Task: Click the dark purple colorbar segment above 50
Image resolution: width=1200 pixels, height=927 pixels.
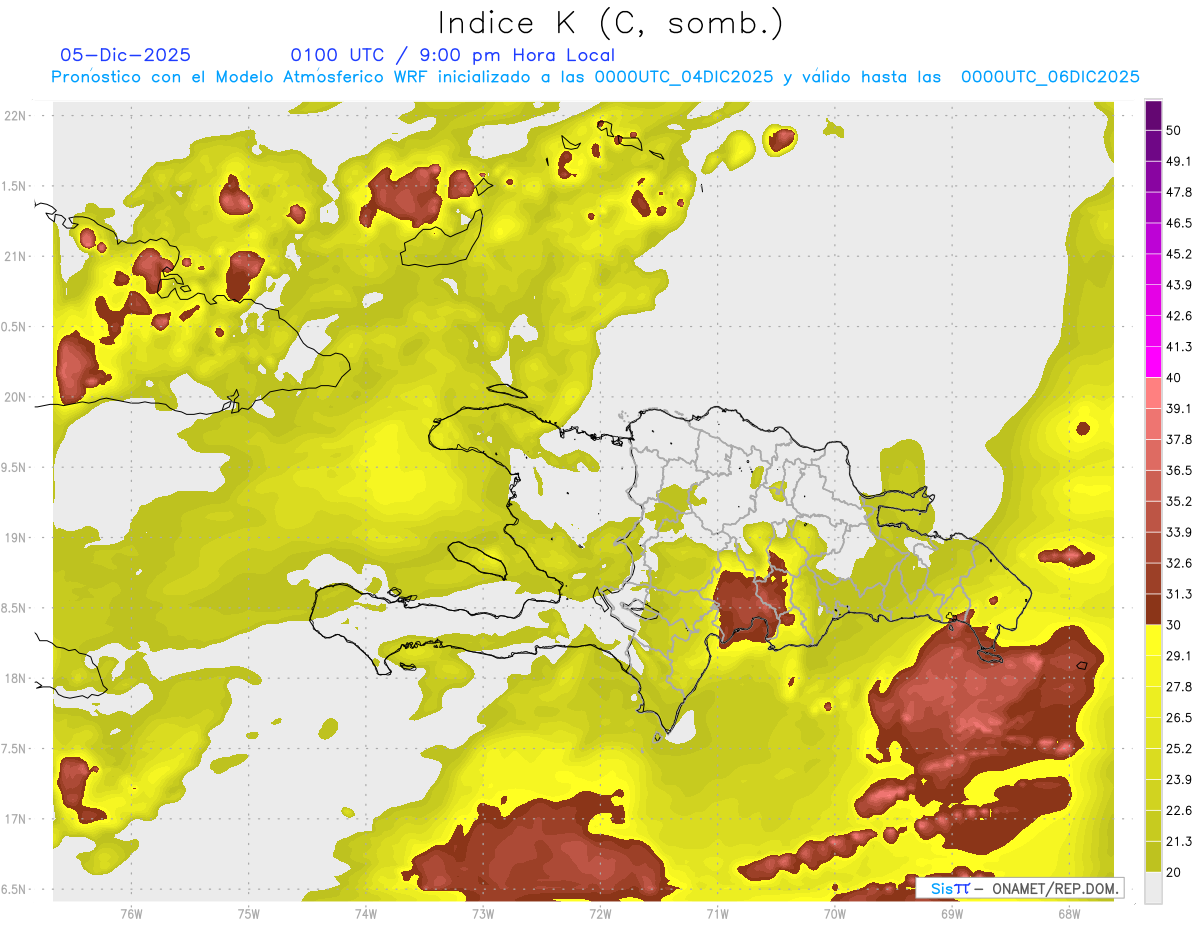Action: [x=1153, y=115]
